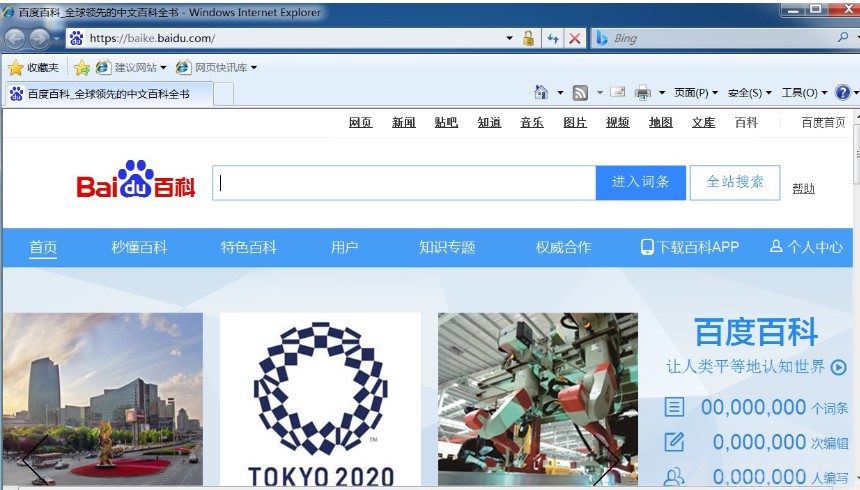Click the 百度首页 link
The width and height of the screenshot is (860, 490).
823,122
